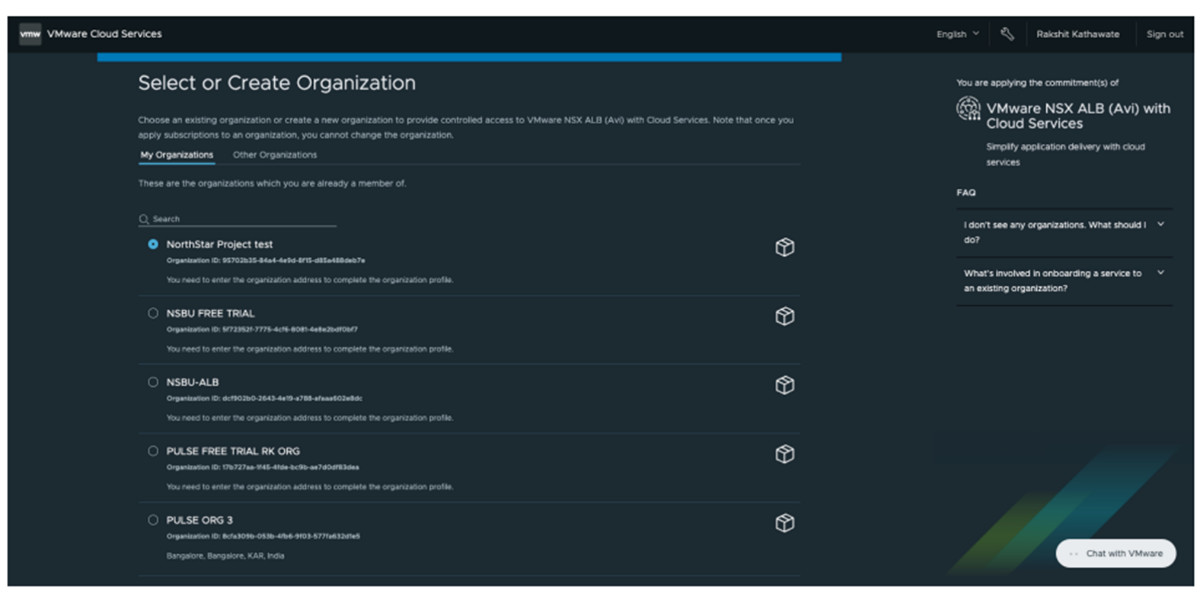Click the VMware NSX ALB service icon
The image size is (1203, 600).
pyautogui.click(x=968, y=109)
